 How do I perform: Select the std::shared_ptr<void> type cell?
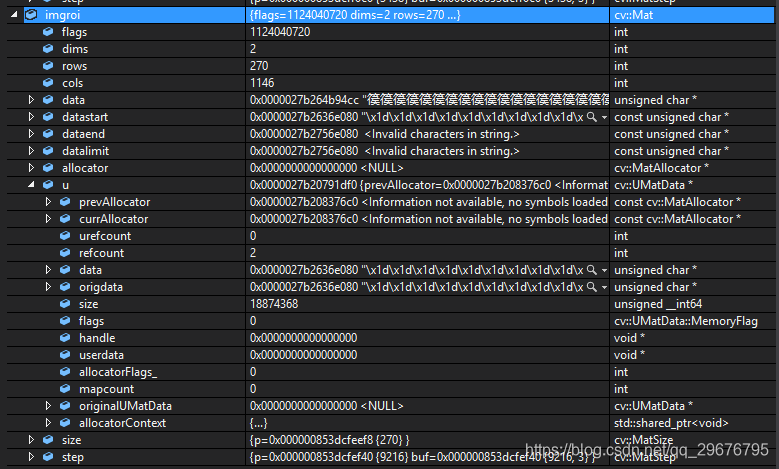point(671,423)
